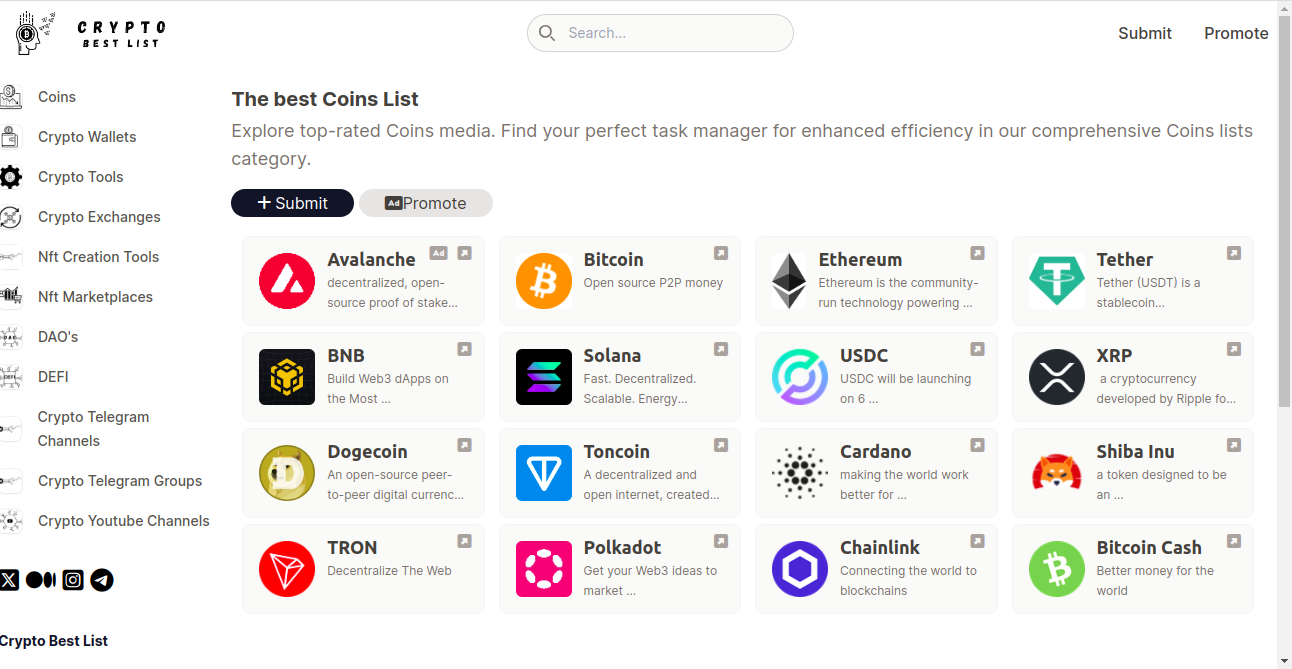Open the Cardano card title

click(x=876, y=452)
